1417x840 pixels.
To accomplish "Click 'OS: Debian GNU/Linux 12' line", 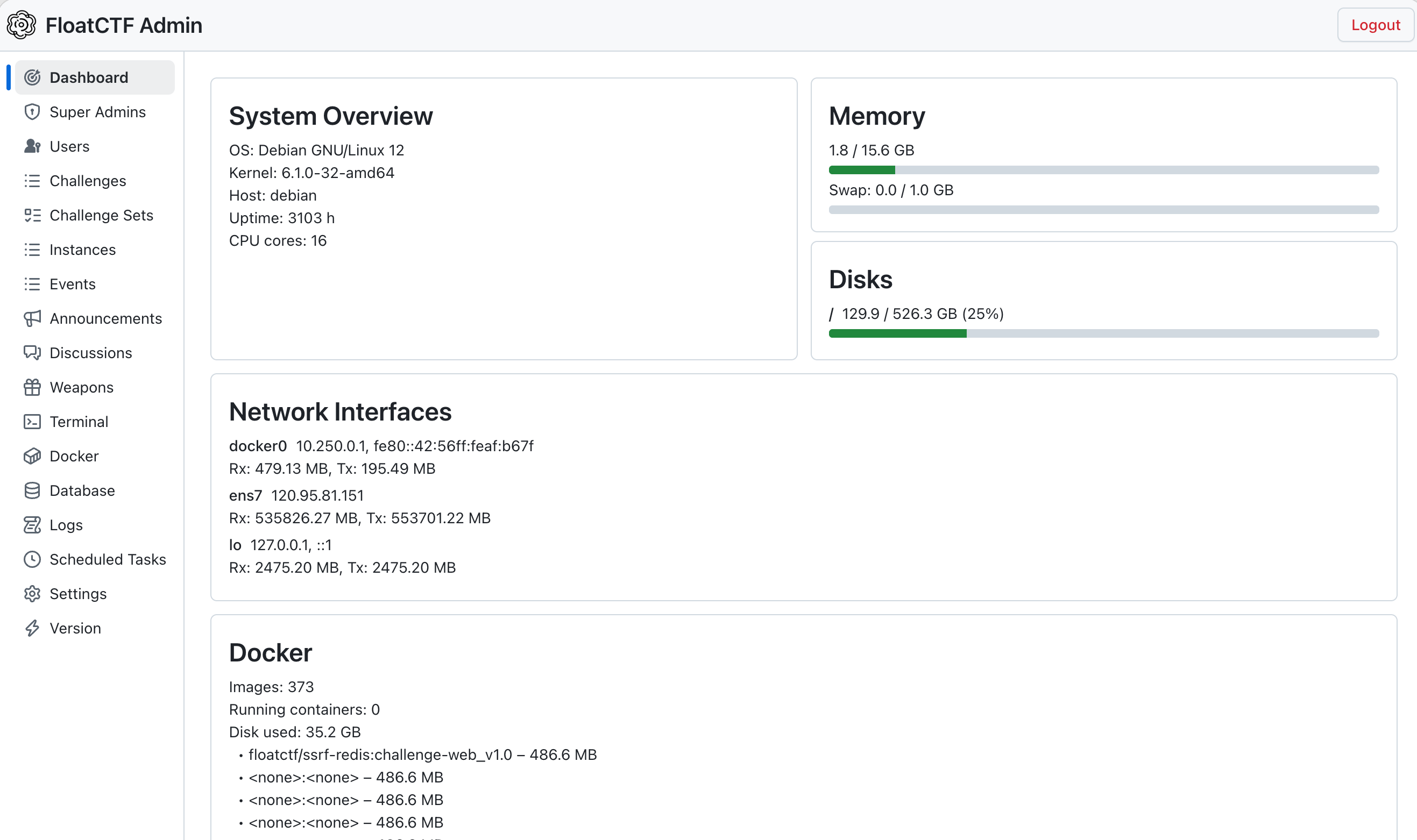I will point(316,151).
